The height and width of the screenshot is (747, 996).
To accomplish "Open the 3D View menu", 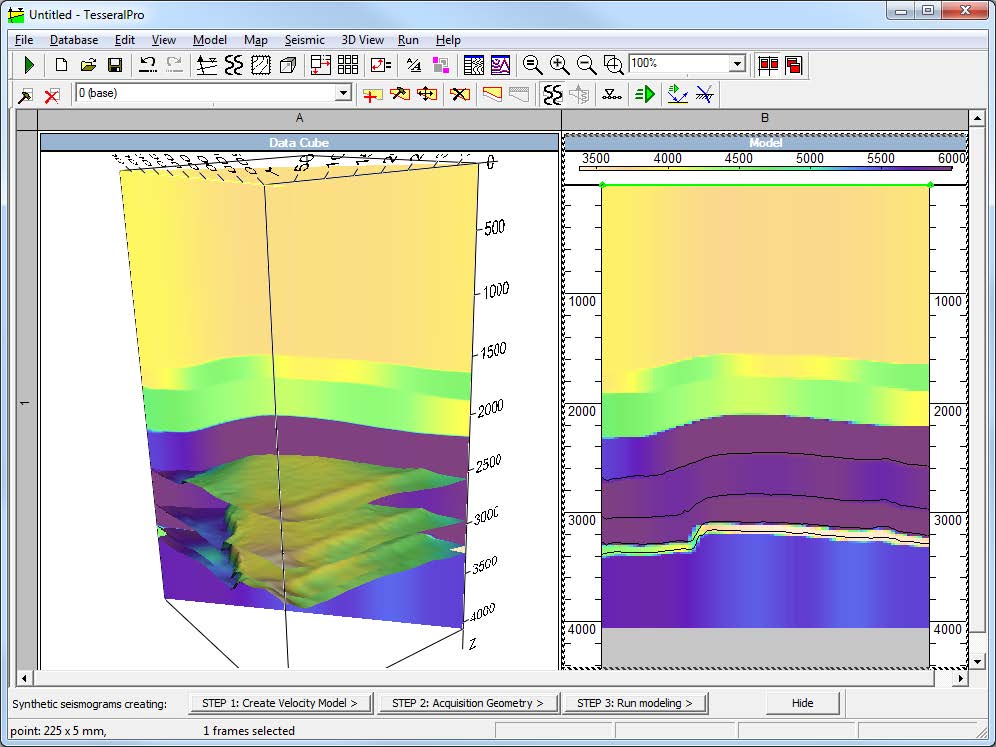I will tap(362, 40).
